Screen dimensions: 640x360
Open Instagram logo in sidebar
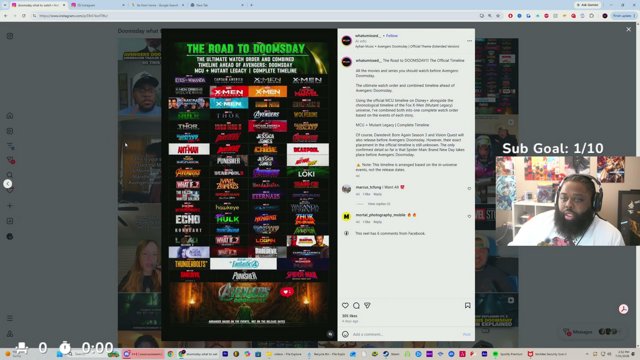tap(10, 36)
